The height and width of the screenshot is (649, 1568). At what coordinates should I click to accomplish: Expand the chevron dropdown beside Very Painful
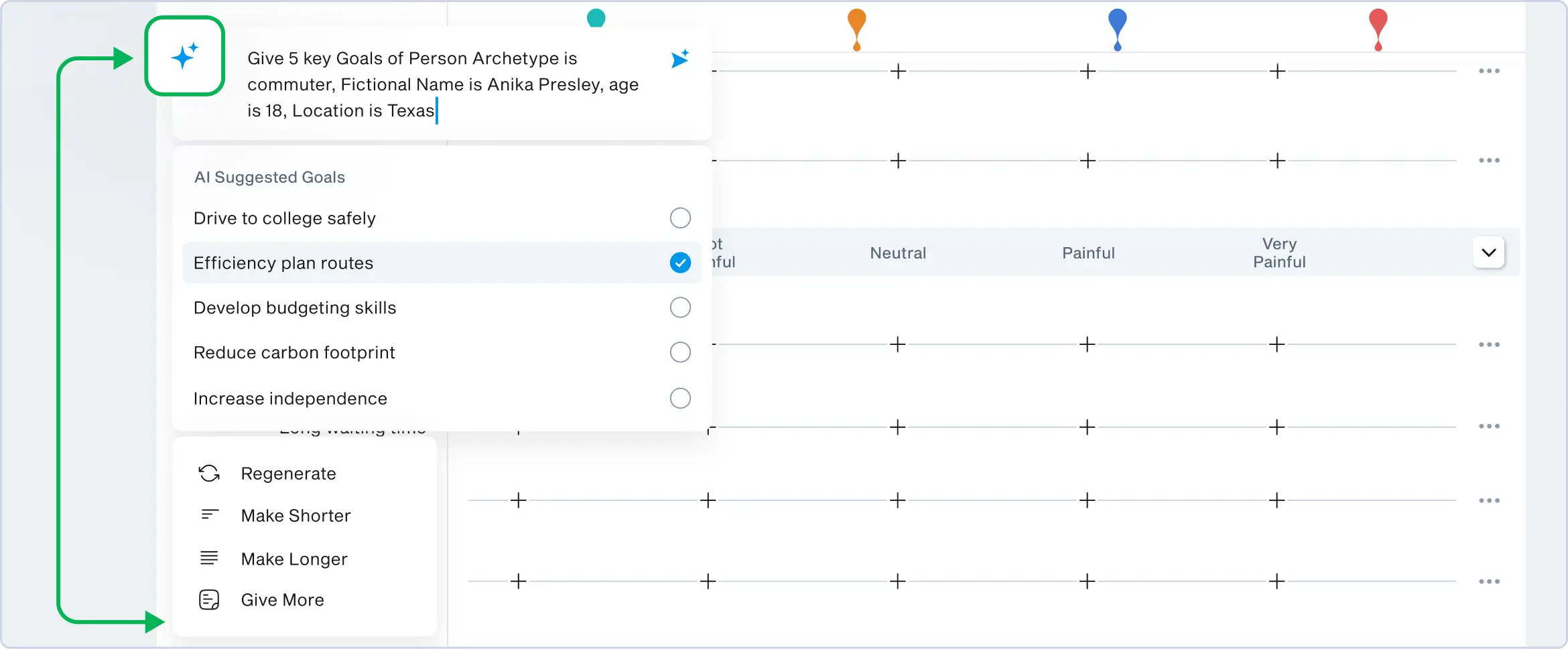click(1488, 253)
